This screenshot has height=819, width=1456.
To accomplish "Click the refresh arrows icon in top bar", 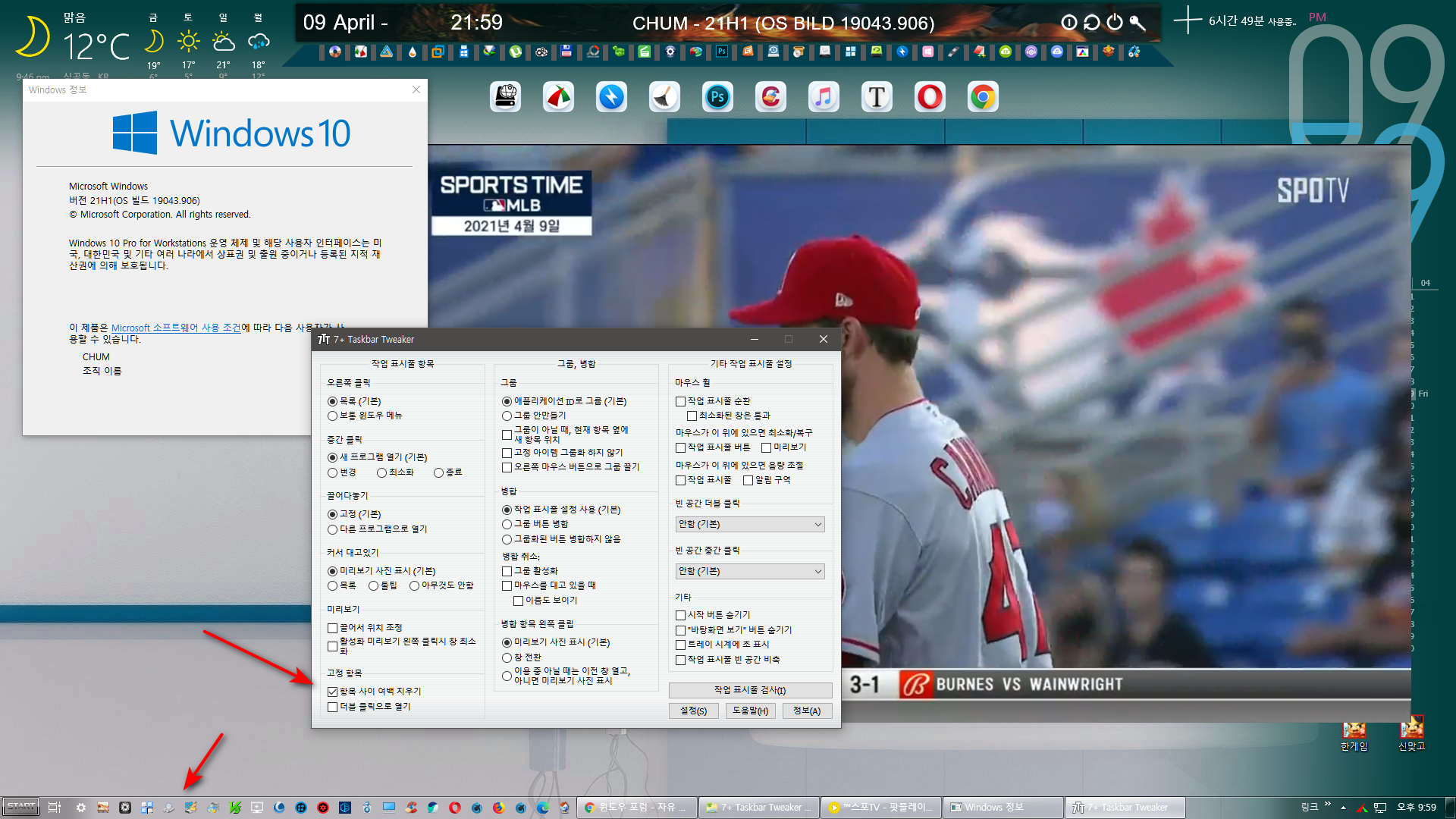I will pos(1091,23).
